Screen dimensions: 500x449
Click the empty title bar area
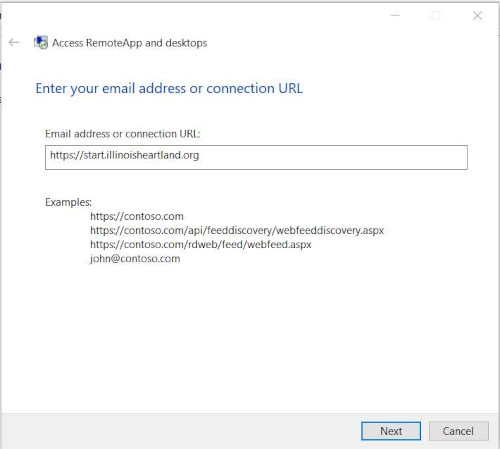tap(200, 15)
